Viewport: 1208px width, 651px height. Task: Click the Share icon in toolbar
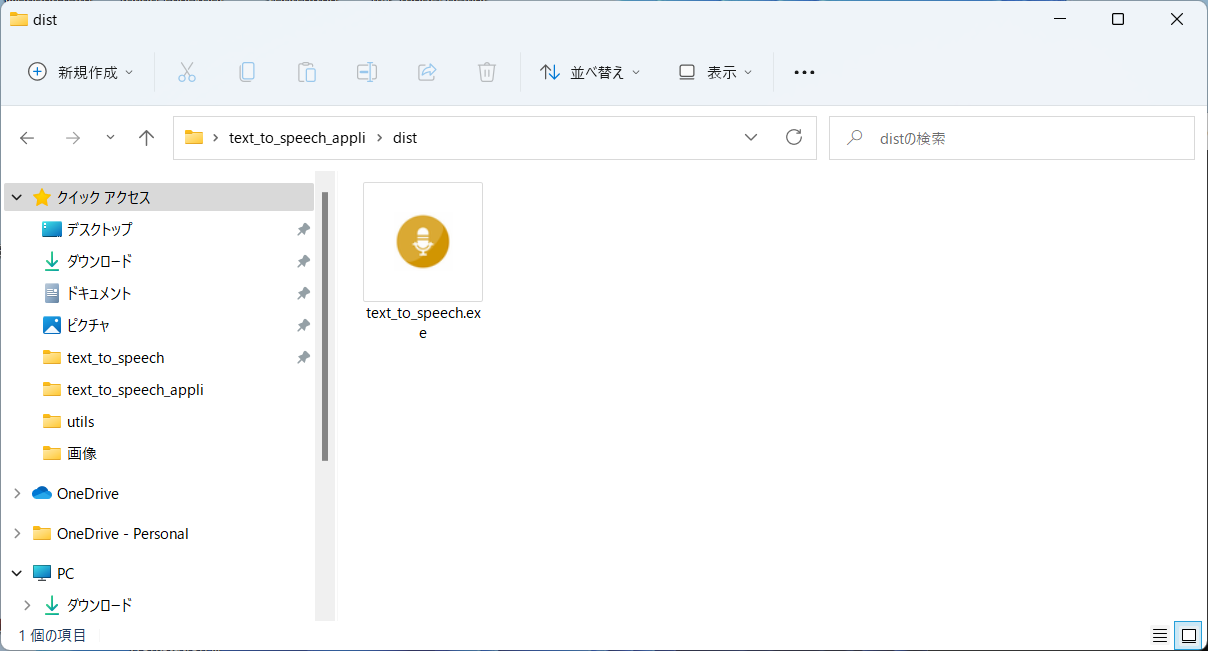(x=427, y=72)
